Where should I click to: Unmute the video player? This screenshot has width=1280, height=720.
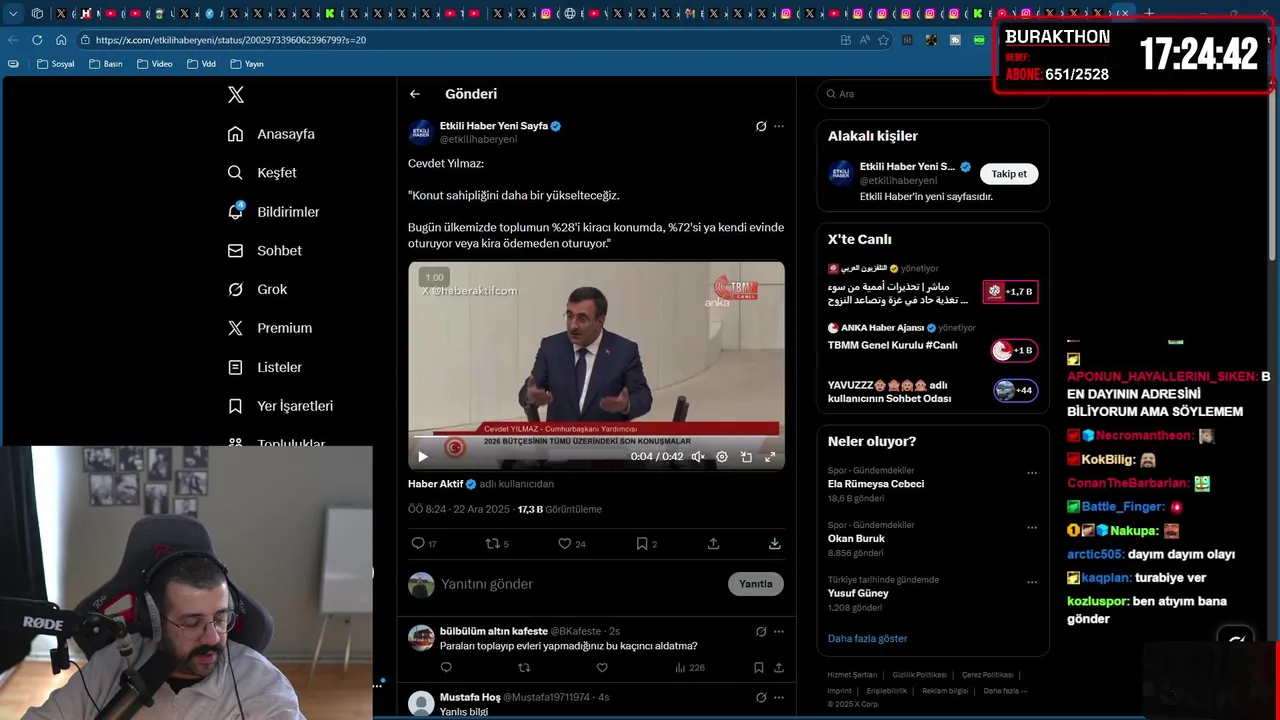[698, 456]
